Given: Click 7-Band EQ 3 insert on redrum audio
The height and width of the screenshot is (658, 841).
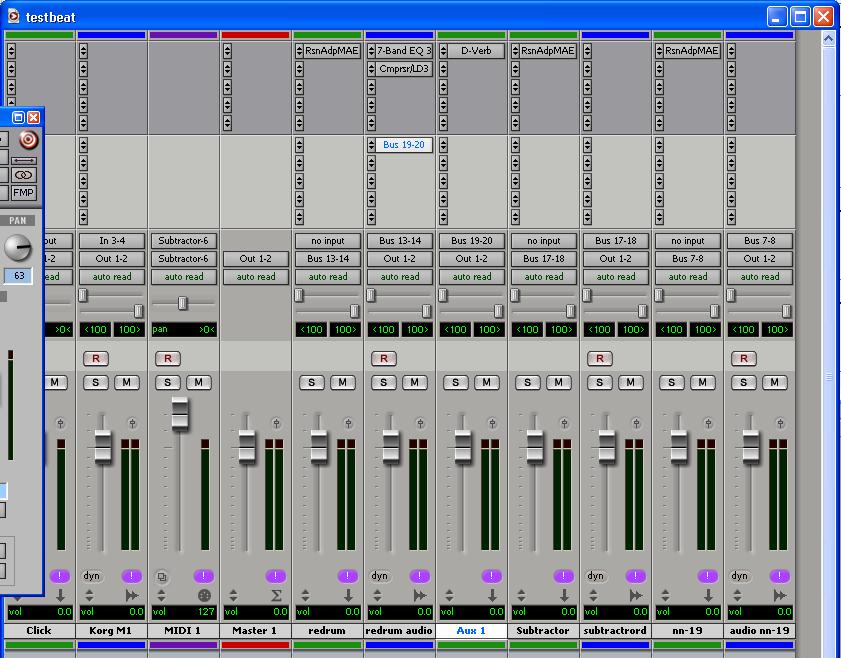Looking at the screenshot, I should pyautogui.click(x=404, y=51).
